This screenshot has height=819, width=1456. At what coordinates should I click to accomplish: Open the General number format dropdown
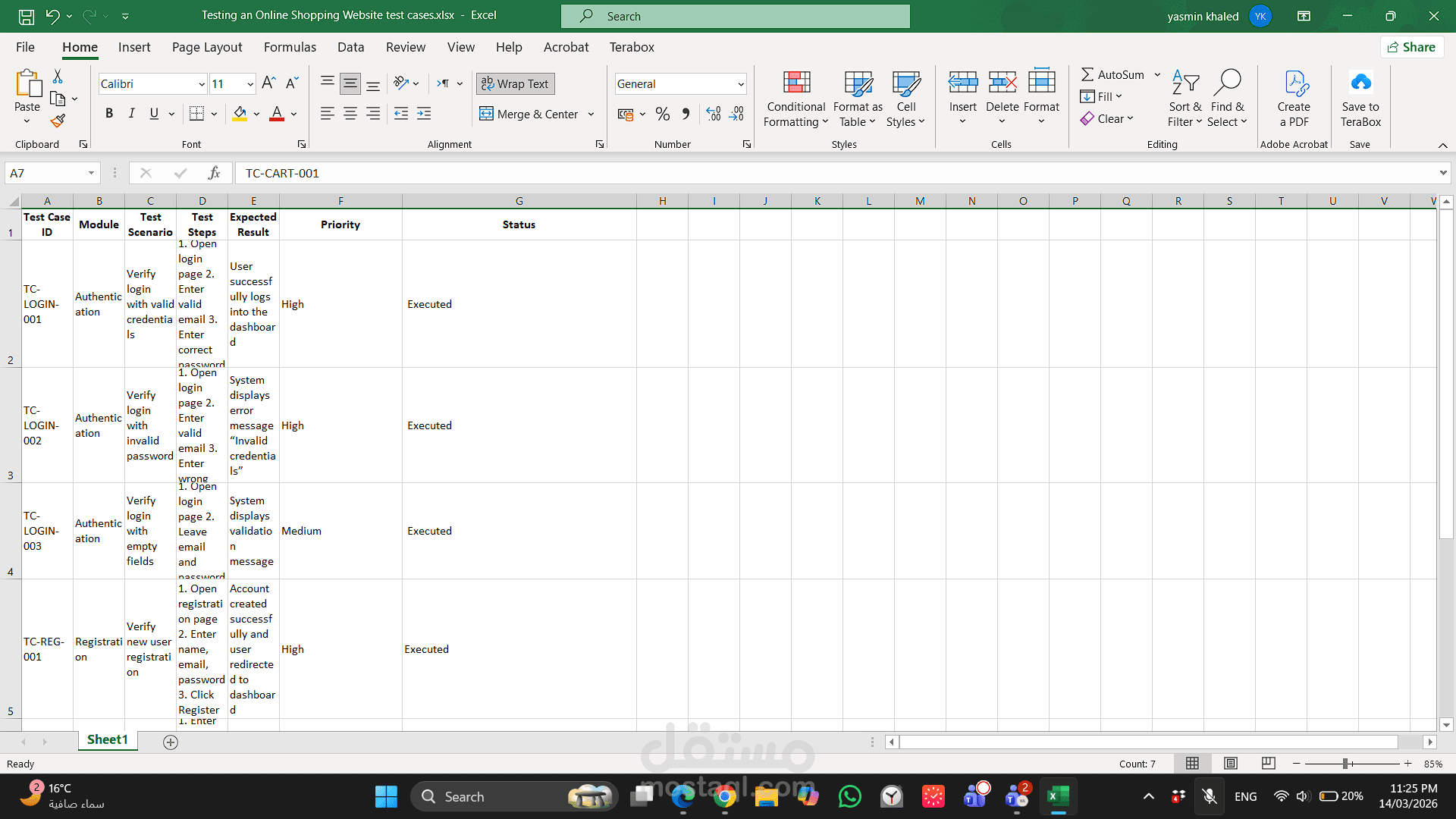(x=740, y=84)
